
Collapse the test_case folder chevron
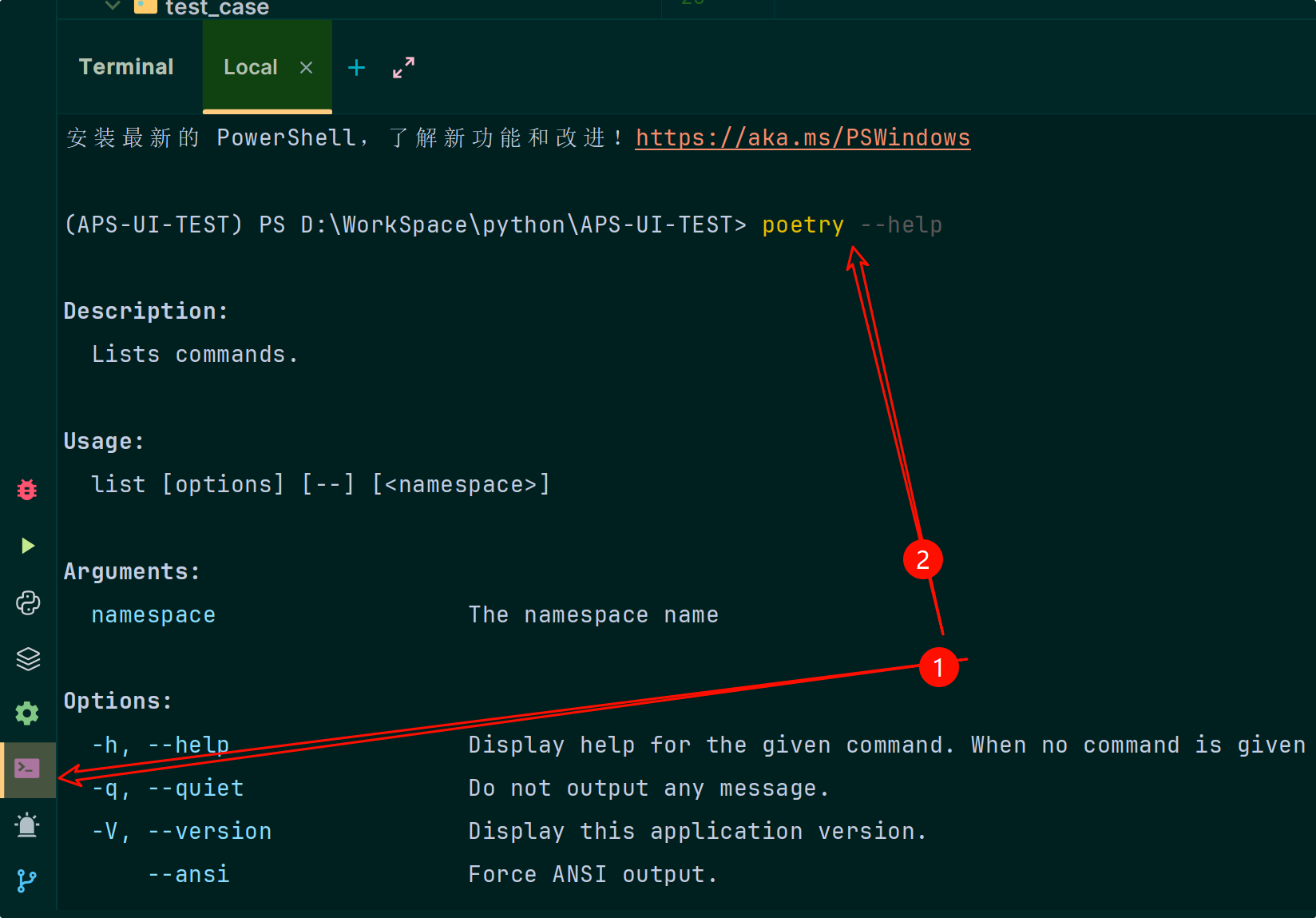[x=113, y=6]
